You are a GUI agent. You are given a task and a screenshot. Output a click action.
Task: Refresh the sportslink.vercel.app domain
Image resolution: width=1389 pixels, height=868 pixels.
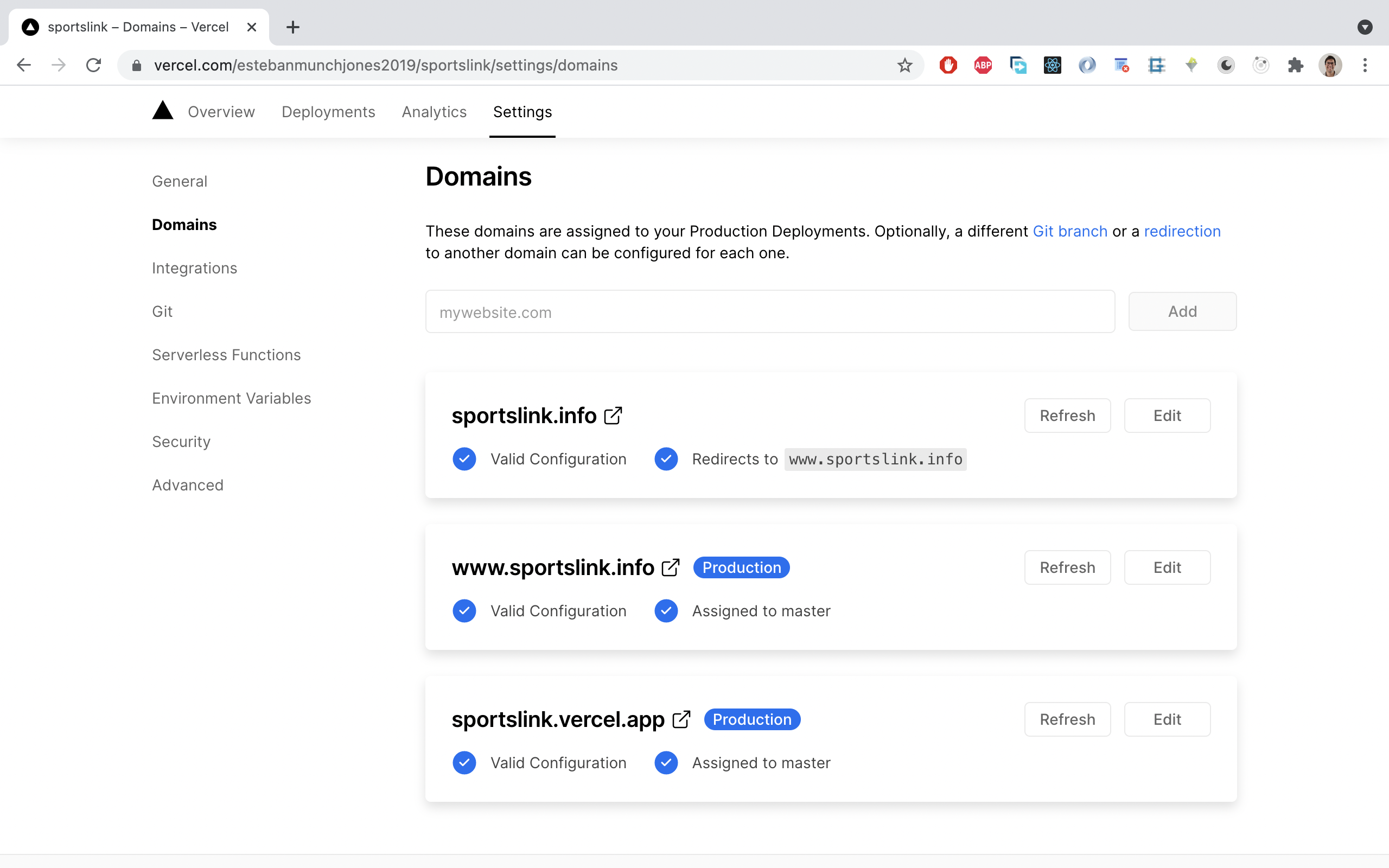pyautogui.click(x=1066, y=719)
